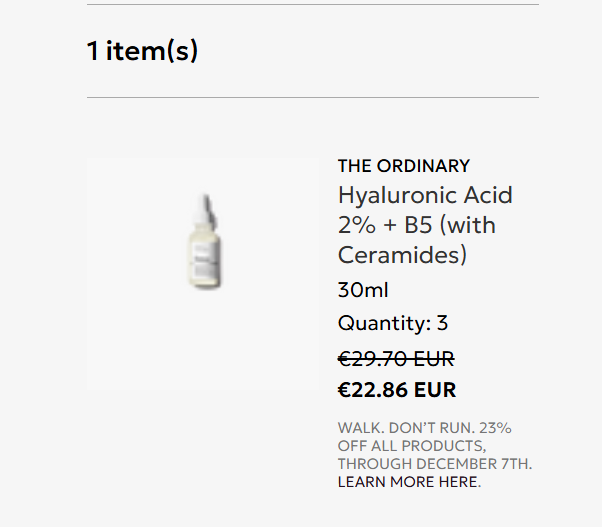This screenshot has width=602, height=527.
Task: Click THE ORDINARY brand name
Action: [x=403, y=166]
